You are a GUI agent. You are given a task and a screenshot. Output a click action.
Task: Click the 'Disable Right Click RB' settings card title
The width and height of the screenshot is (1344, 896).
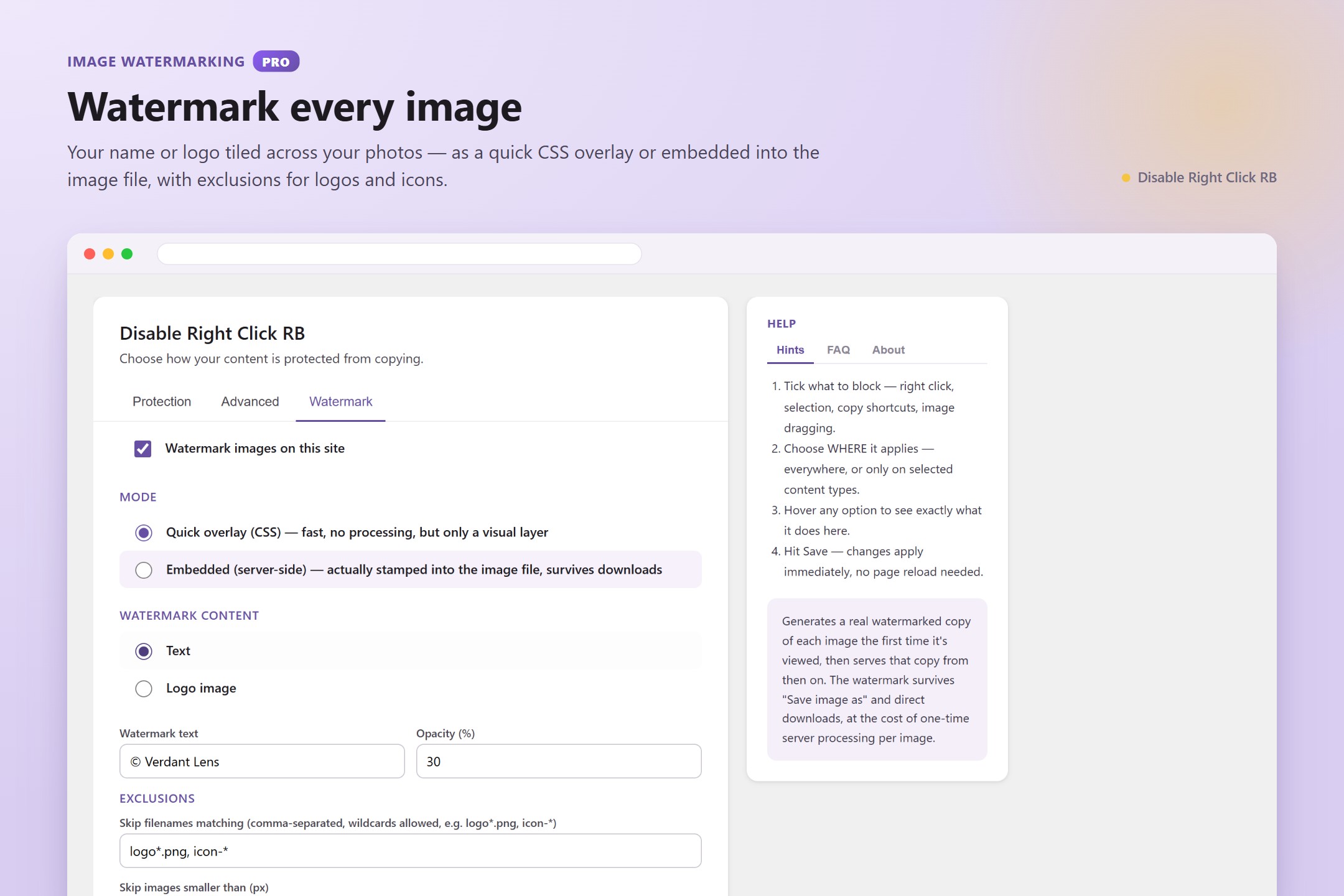coord(212,334)
